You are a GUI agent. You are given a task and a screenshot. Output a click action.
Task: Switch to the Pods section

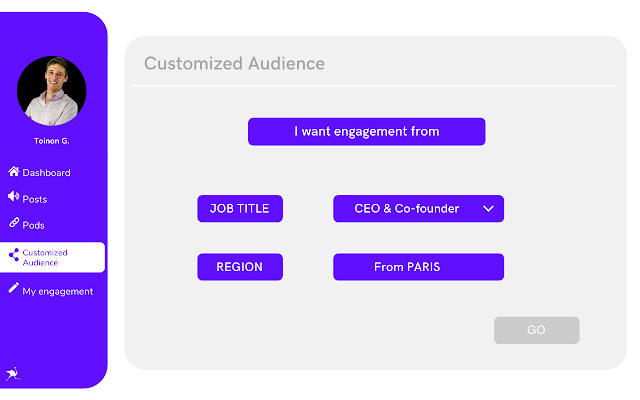click(x=34, y=225)
